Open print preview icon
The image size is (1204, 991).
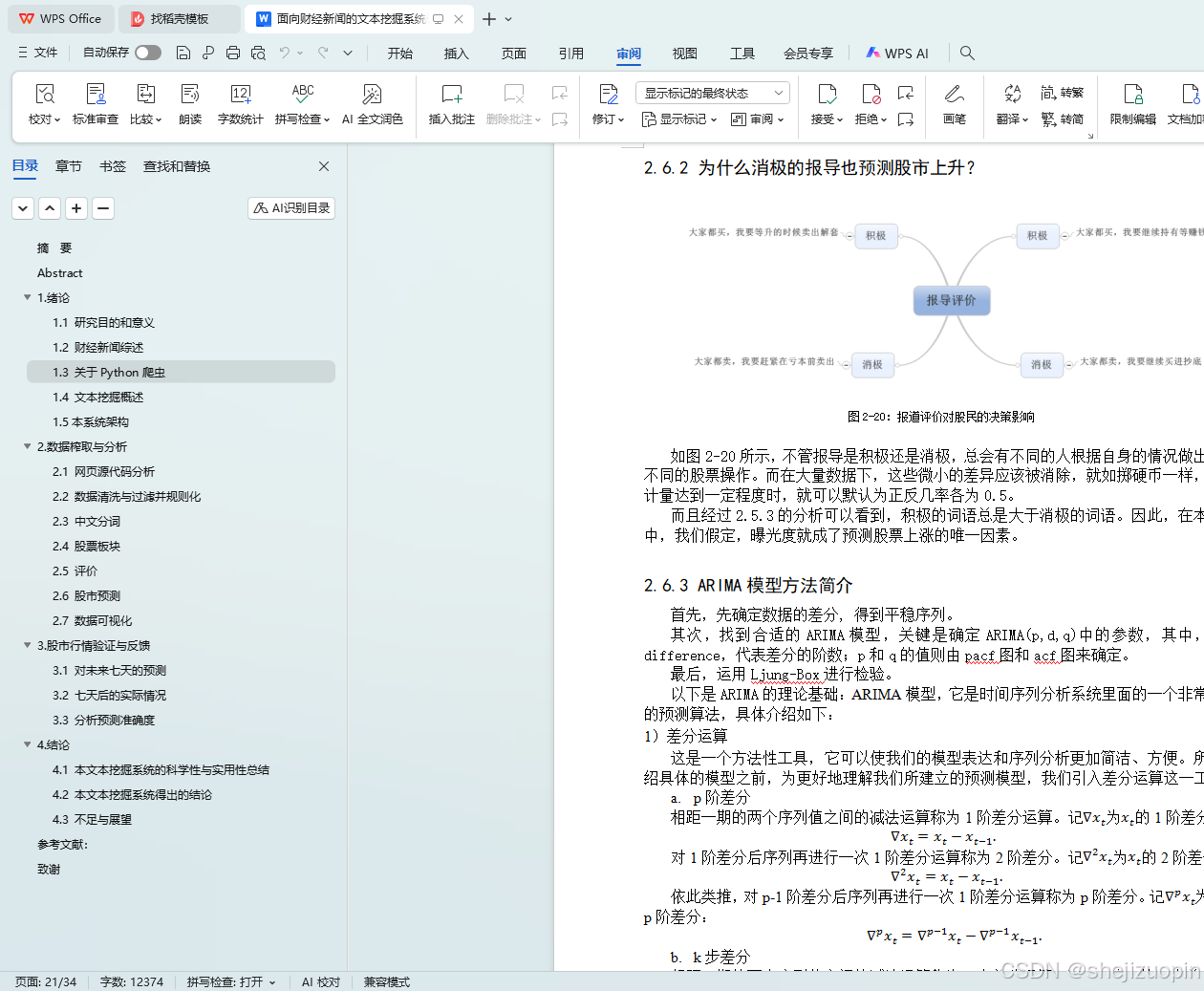[258, 53]
